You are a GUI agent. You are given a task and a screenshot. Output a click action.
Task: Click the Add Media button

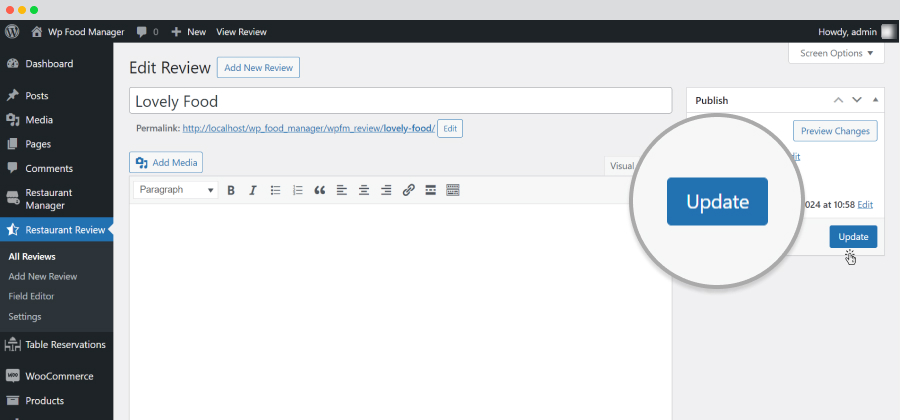(x=166, y=163)
